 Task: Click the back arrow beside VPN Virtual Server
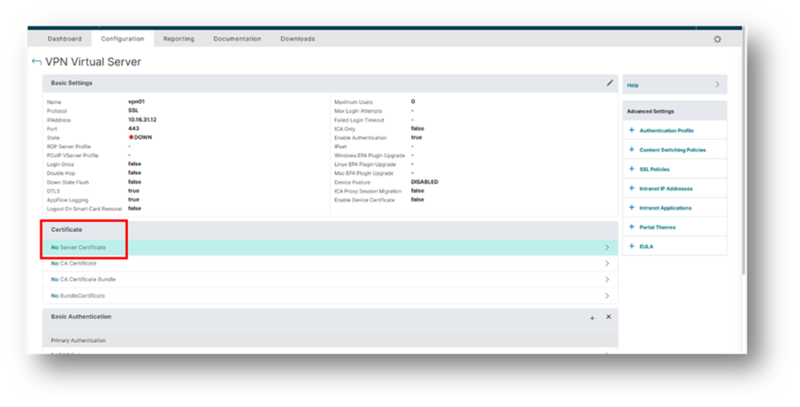tap(36, 62)
